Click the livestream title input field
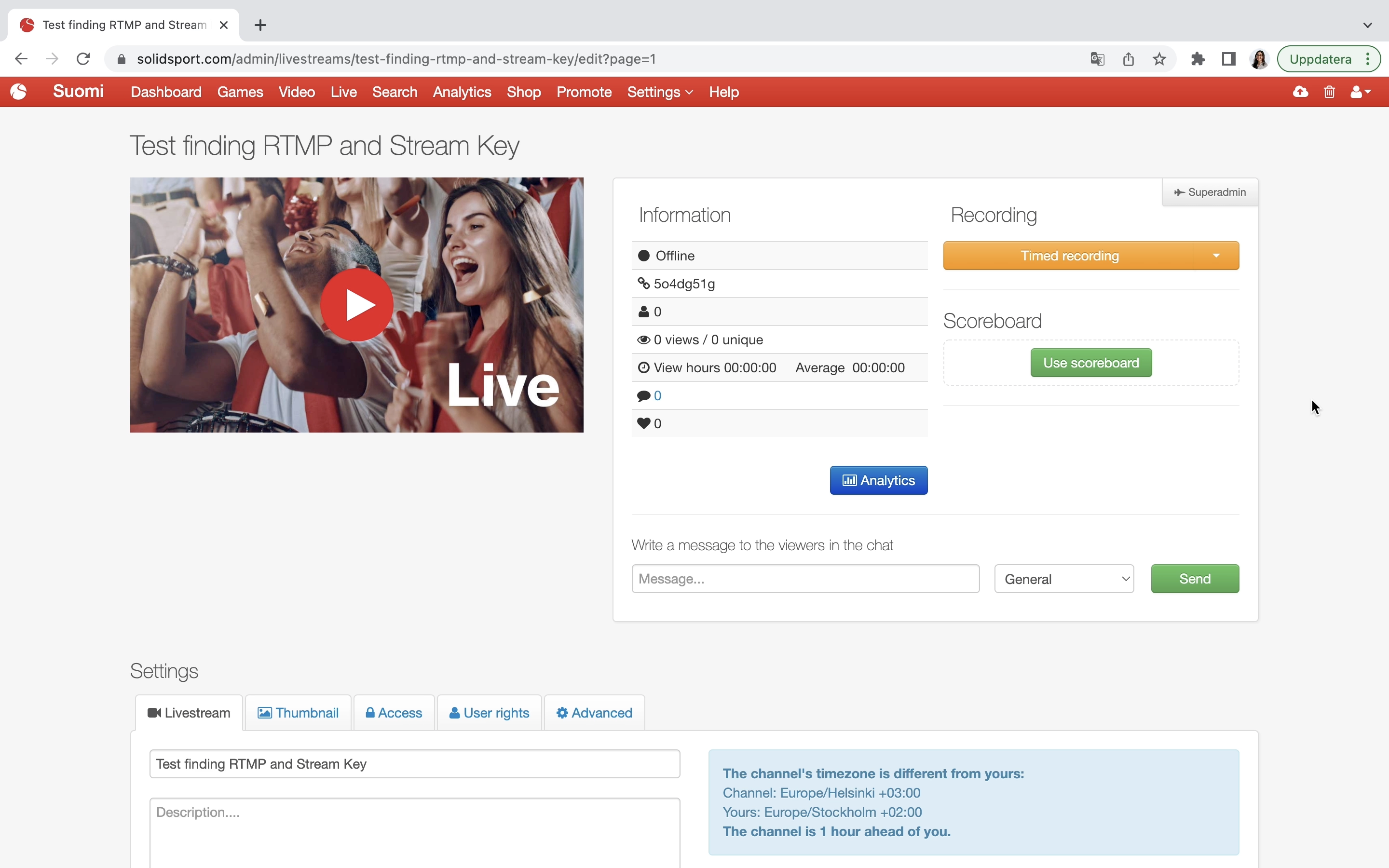Screen dimensions: 1389x868 click(414, 764)
